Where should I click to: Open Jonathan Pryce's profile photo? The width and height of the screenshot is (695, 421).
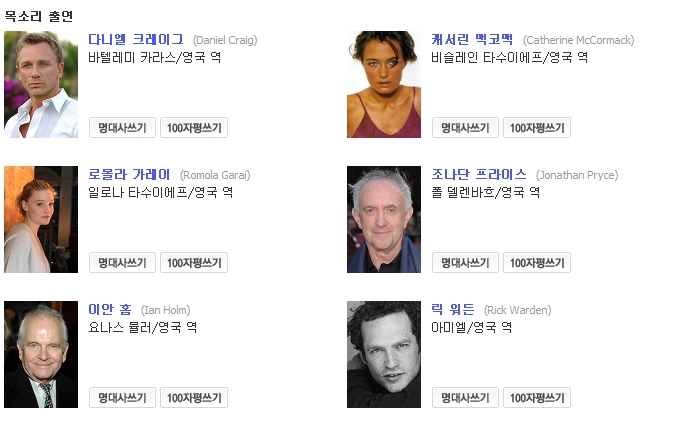(384, 219)
